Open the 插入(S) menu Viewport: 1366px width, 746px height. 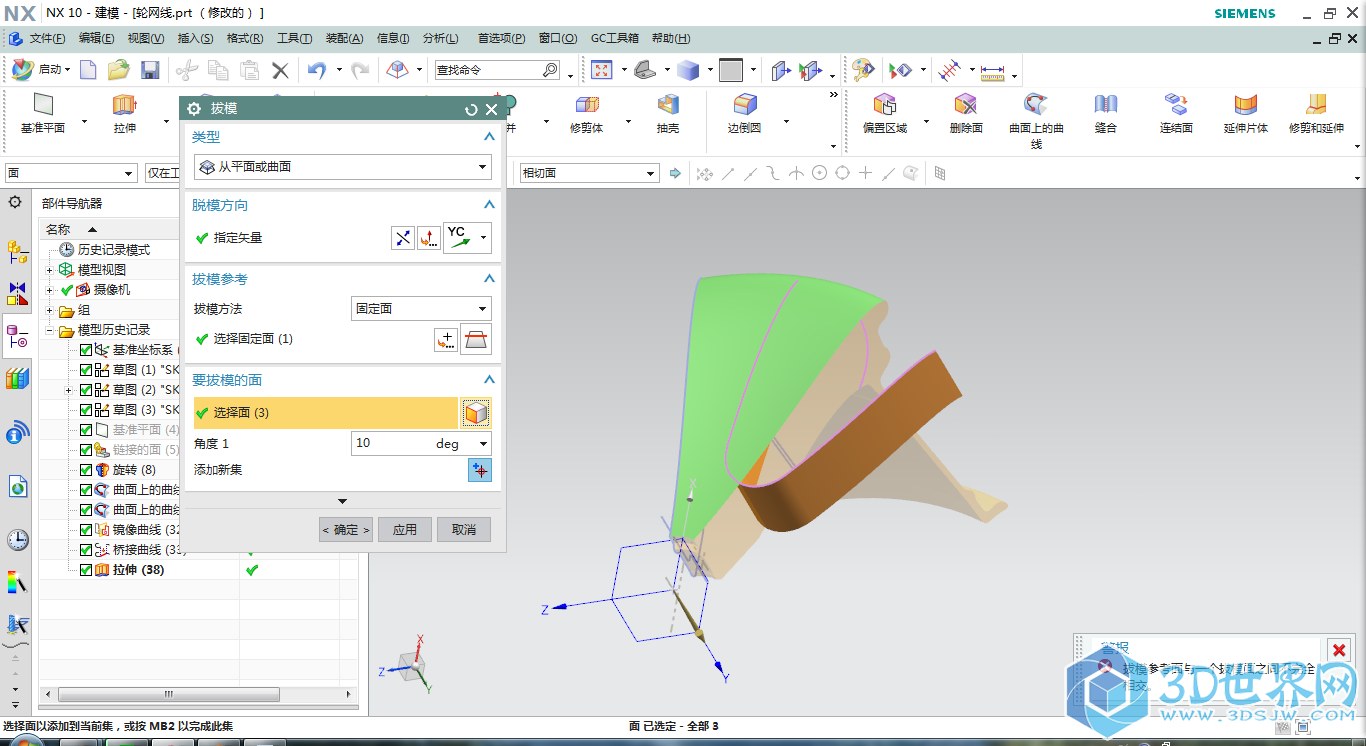tap(195, 38)
